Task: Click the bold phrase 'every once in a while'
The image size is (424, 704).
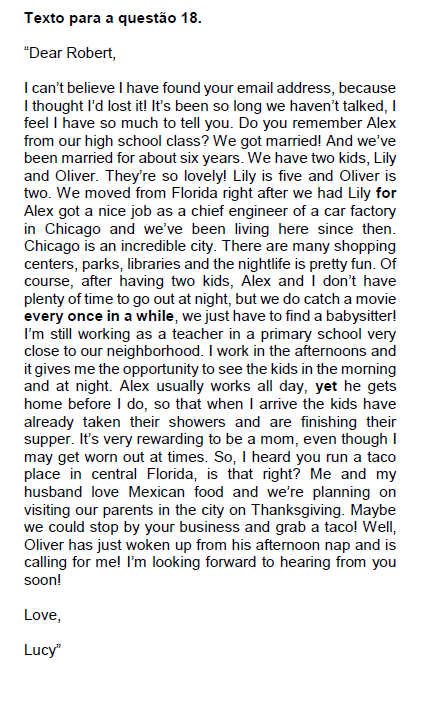Action: tap(99, 317)
